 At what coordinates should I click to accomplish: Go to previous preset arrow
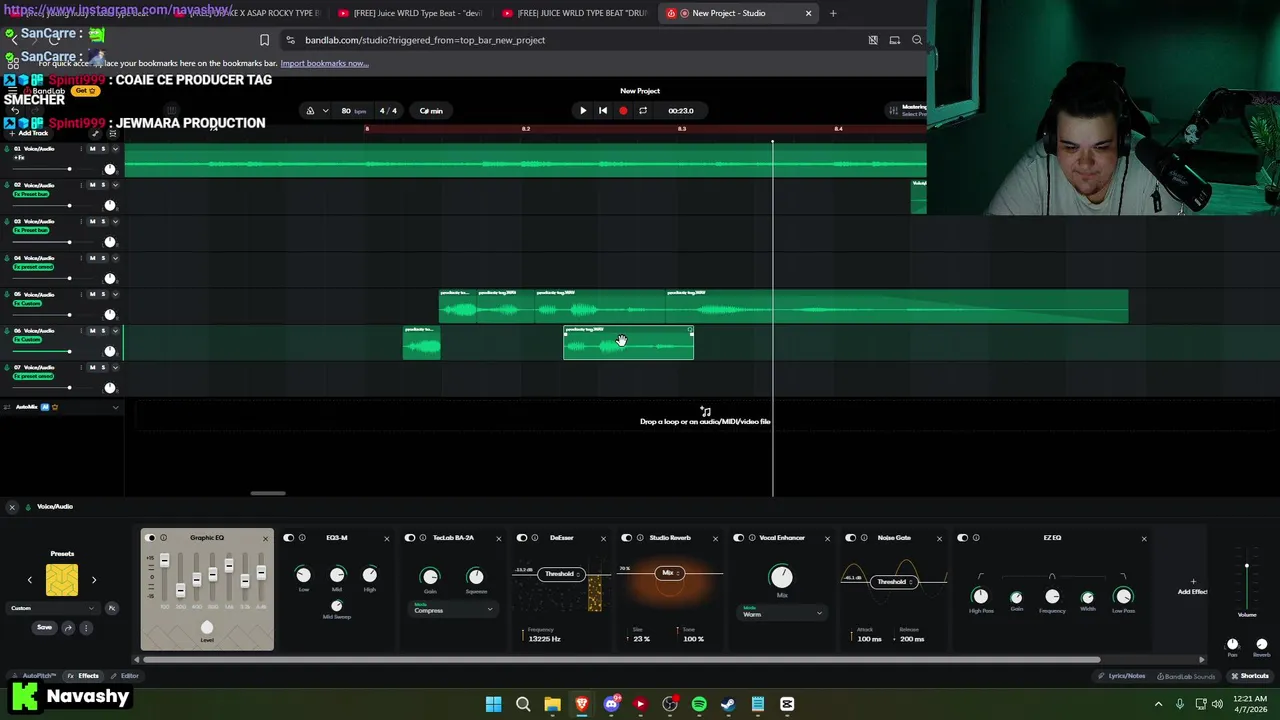click(29, 580)
